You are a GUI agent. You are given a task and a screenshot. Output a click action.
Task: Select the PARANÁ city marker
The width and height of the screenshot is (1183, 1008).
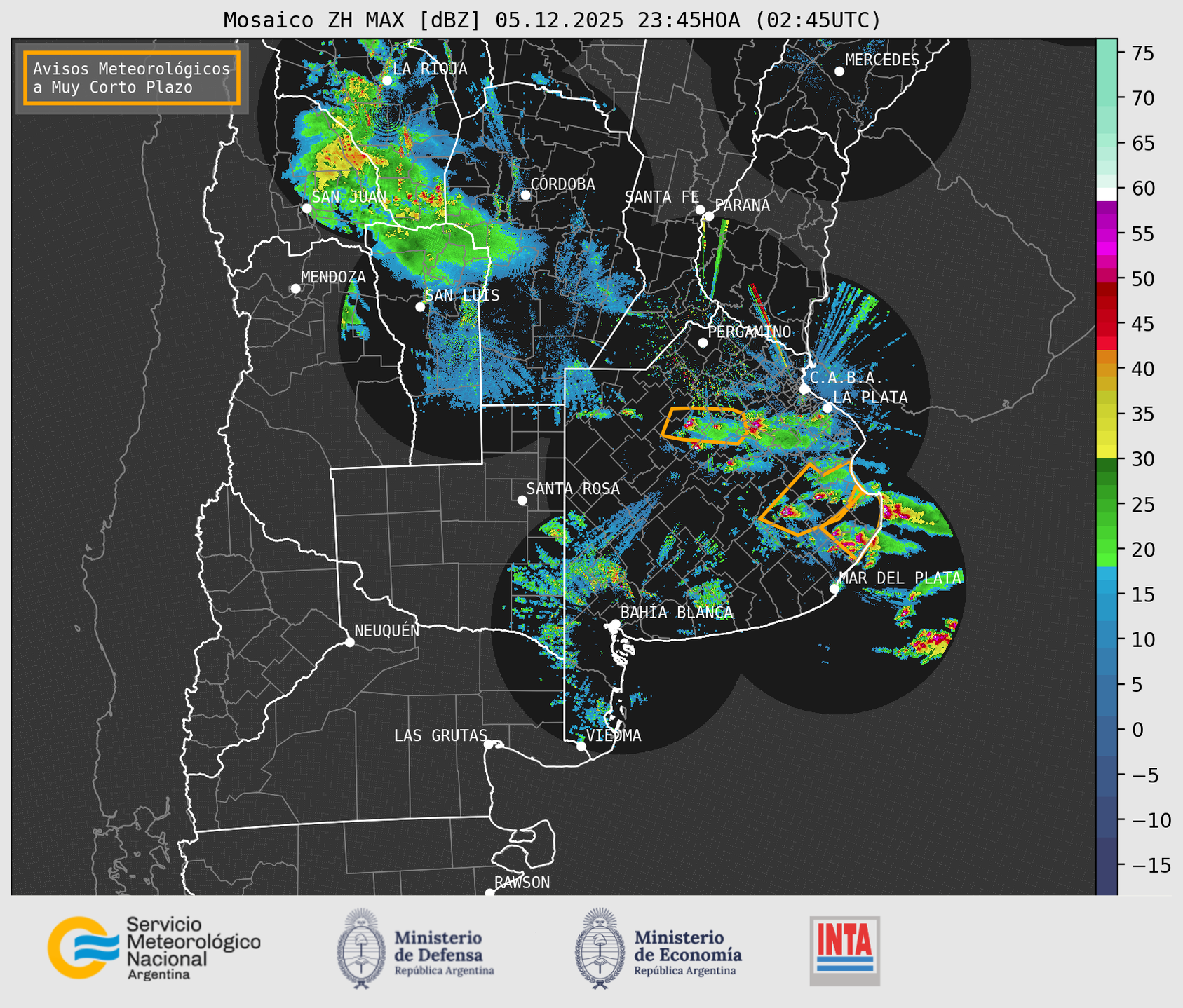709,216
